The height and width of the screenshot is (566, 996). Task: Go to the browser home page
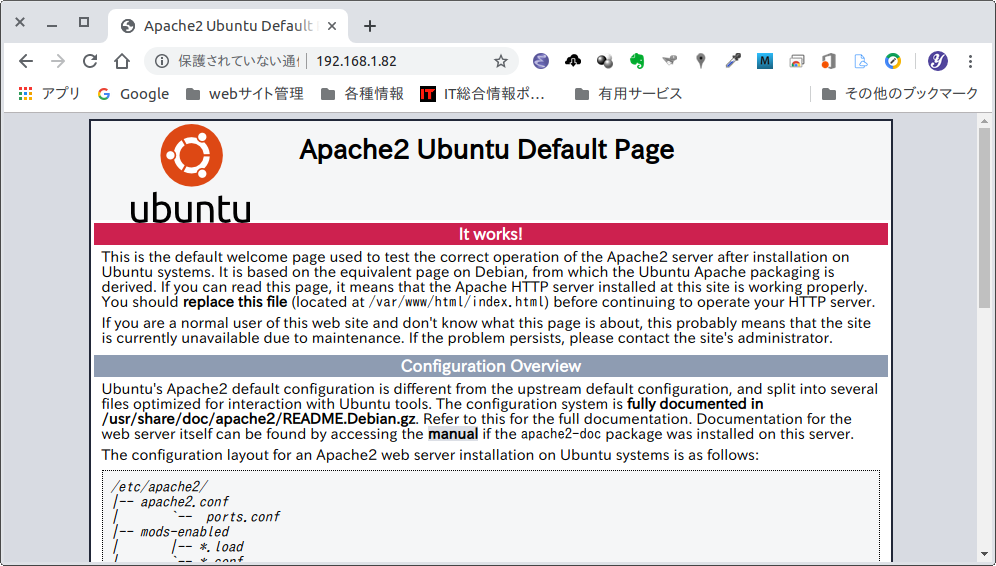[x=122, y=61]
